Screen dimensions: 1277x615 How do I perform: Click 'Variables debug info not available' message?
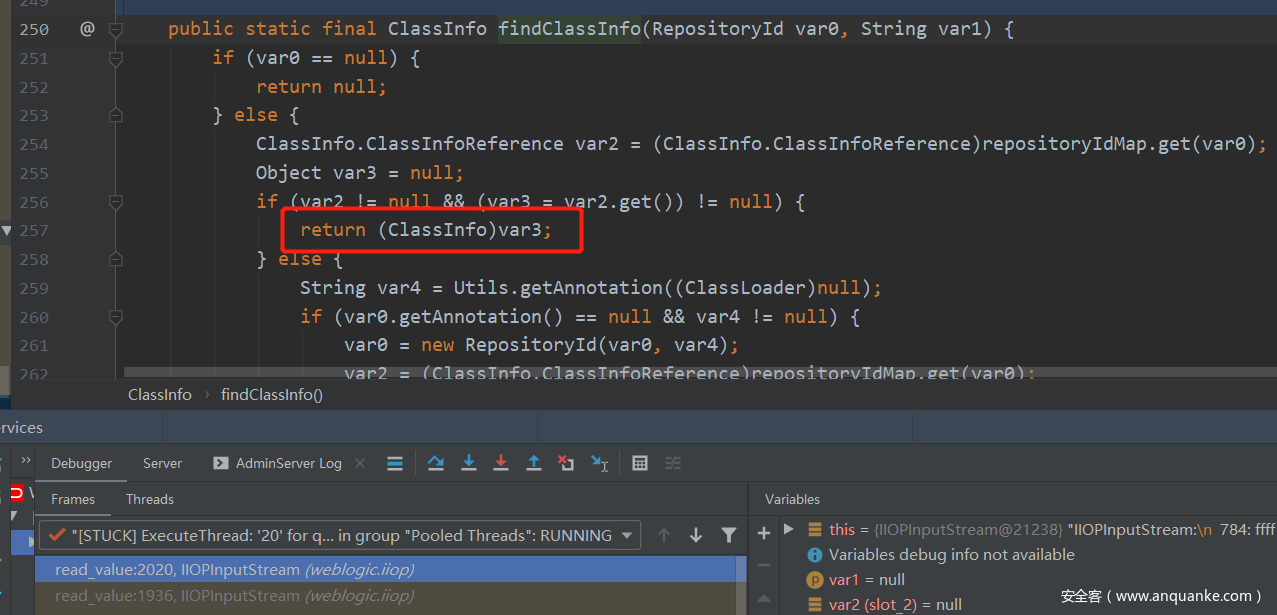click(951, 554)
